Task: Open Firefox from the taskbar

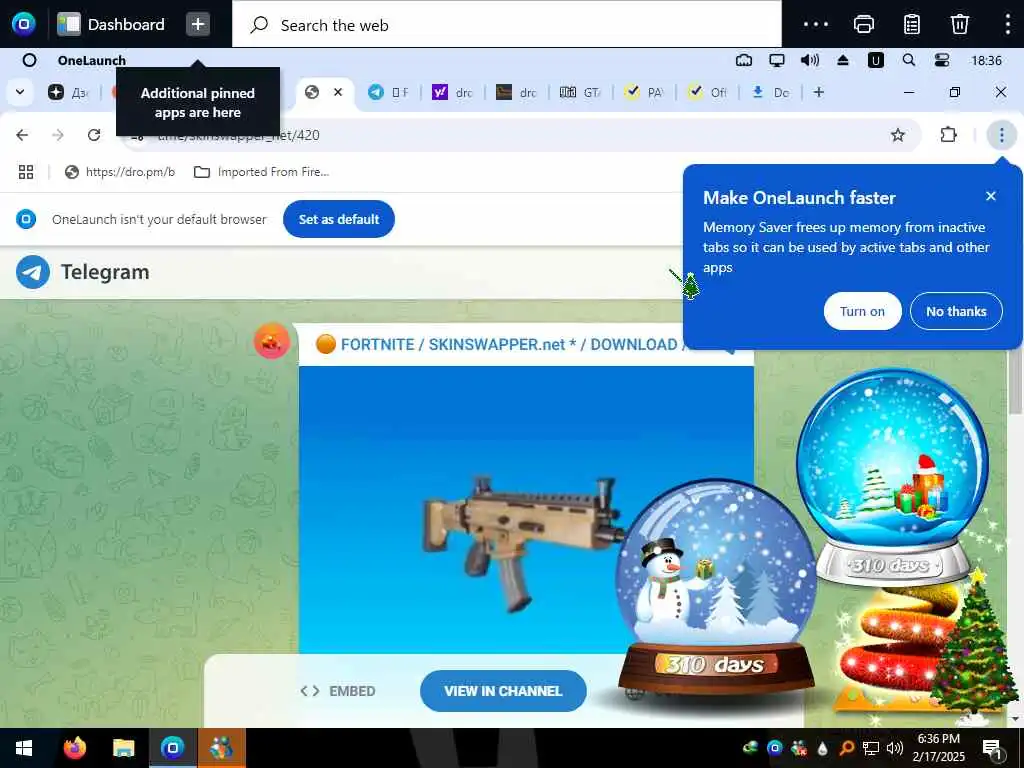Action: [x=74, y=748]
